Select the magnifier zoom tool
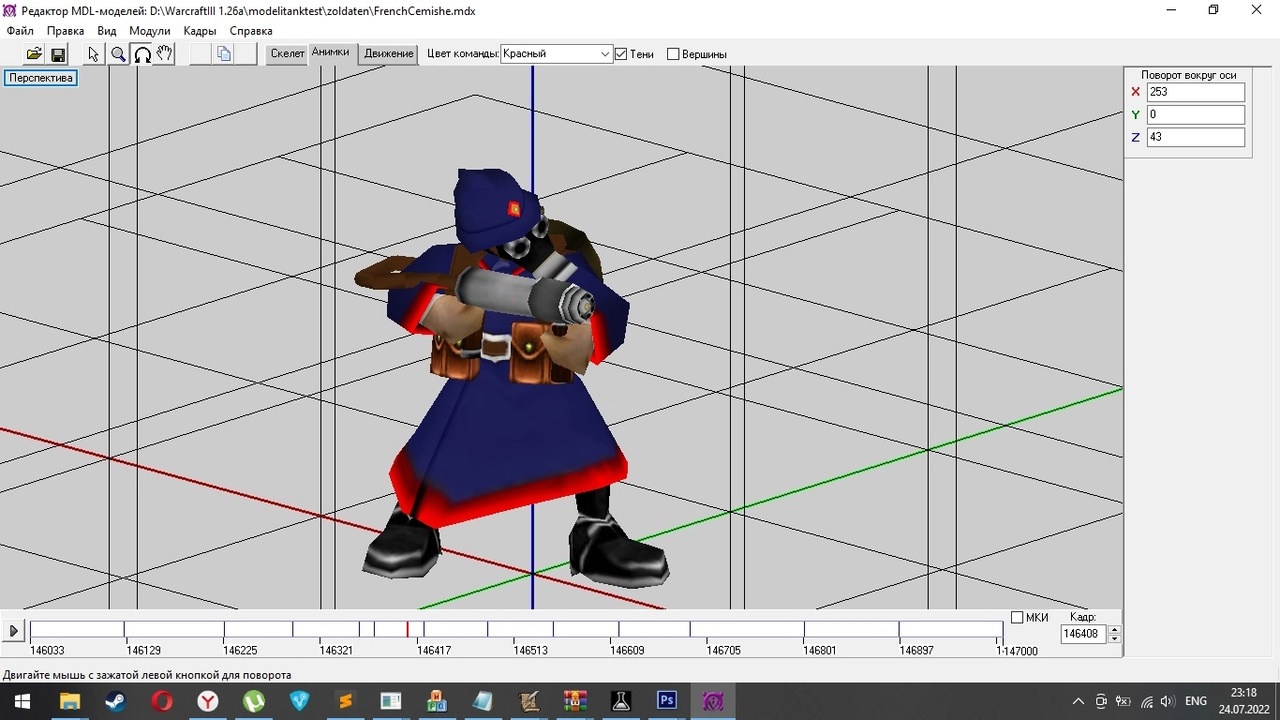The image size is (1280, 720). [x=118, y=54]
